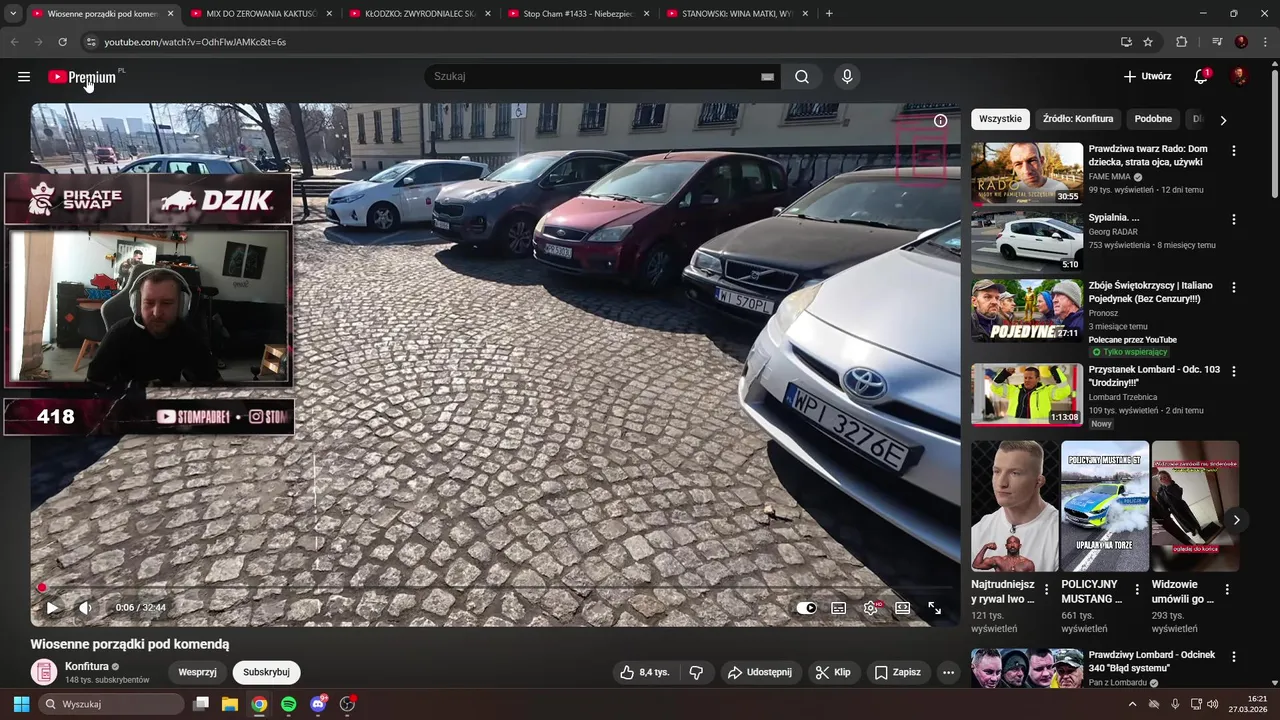This screenshot has height=720, width=1280.
Task: Play the video
Action: 52,608
